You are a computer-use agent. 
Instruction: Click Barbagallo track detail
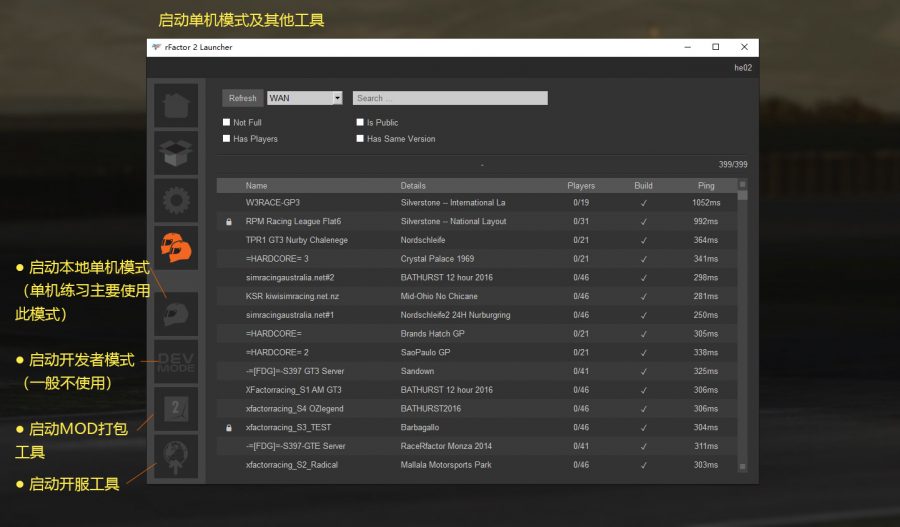click(x=420, y=428)
